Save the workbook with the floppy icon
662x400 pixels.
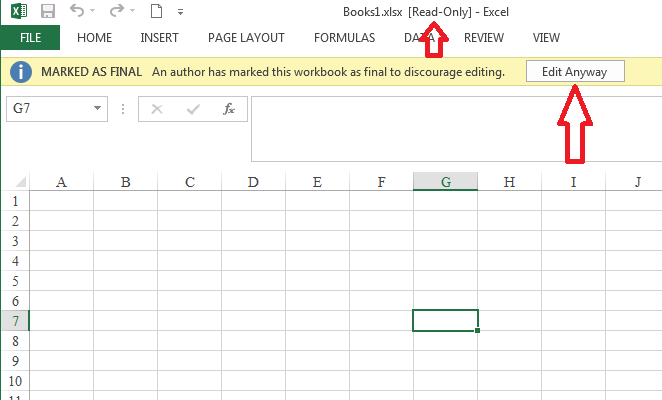48,11
